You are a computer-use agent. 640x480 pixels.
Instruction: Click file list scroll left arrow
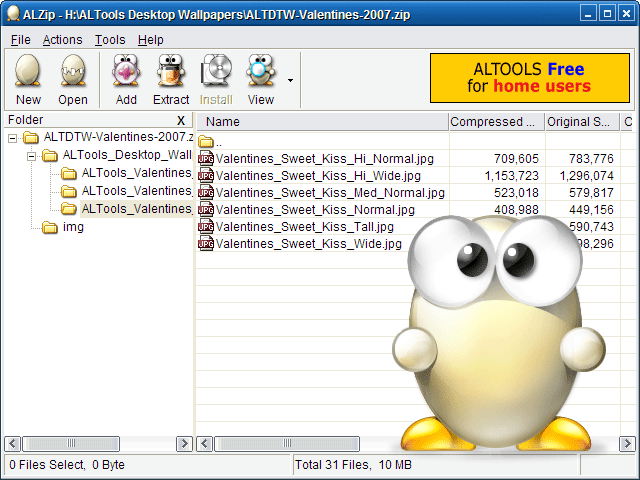pos(204,444)
